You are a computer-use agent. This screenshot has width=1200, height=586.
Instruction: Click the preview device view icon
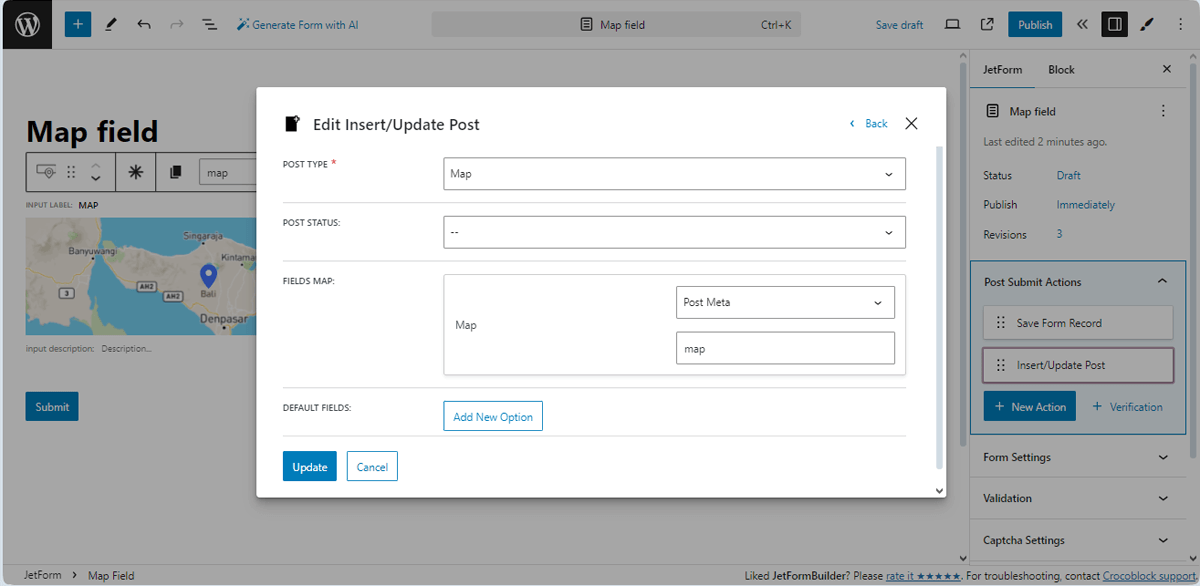(x=953, y=25)
